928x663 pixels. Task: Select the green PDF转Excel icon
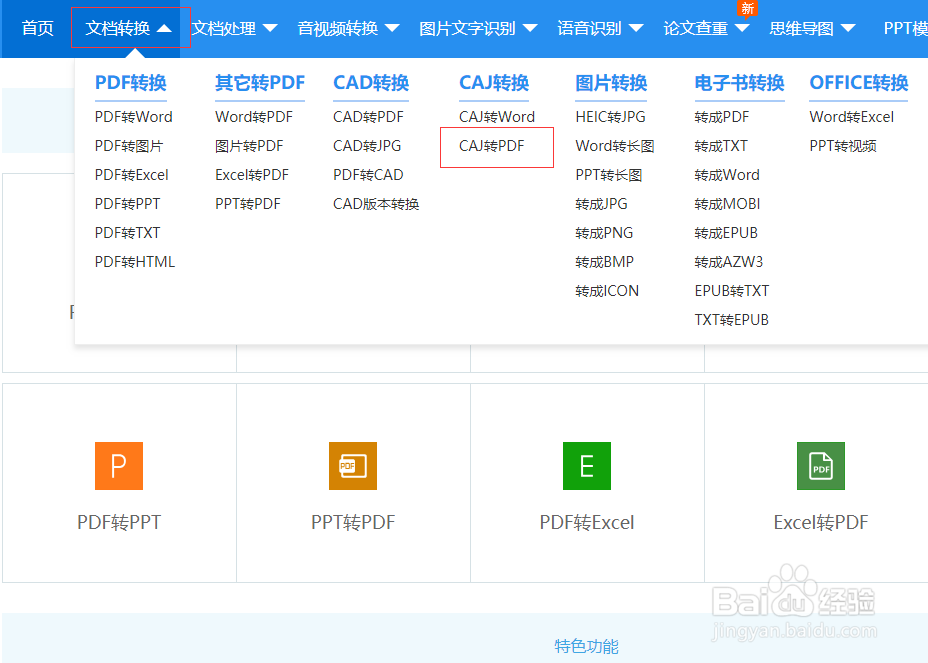(x=586, y=466)
